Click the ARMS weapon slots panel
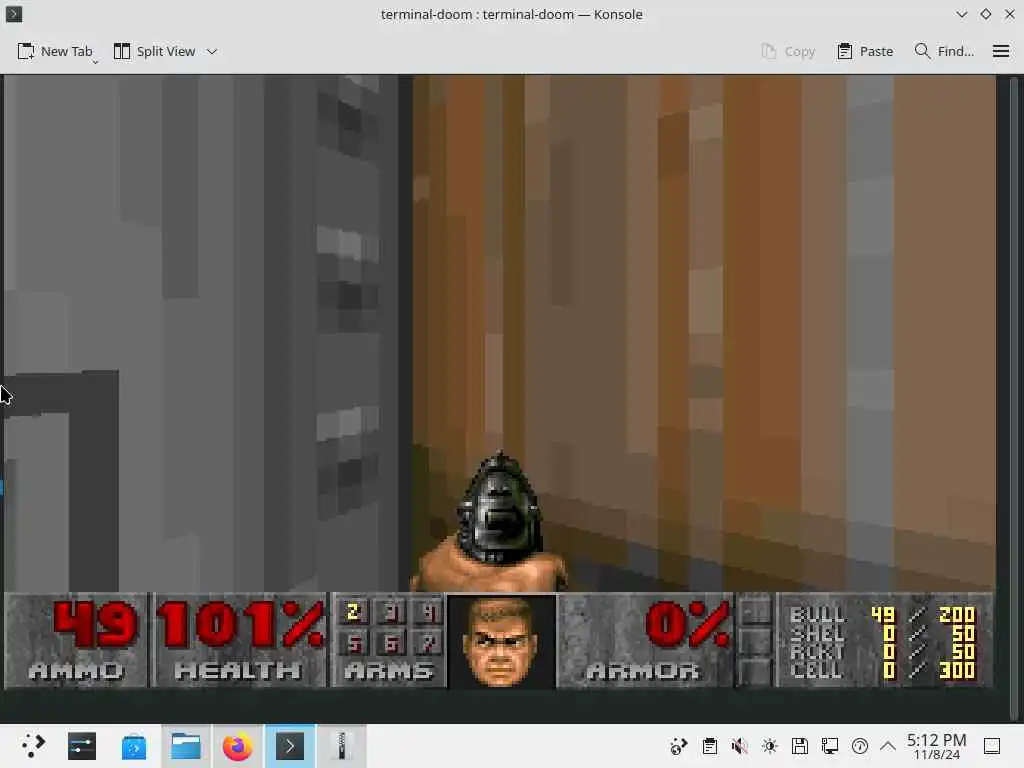Screen dimensions: 1024x768 click(x=389, y=640)
